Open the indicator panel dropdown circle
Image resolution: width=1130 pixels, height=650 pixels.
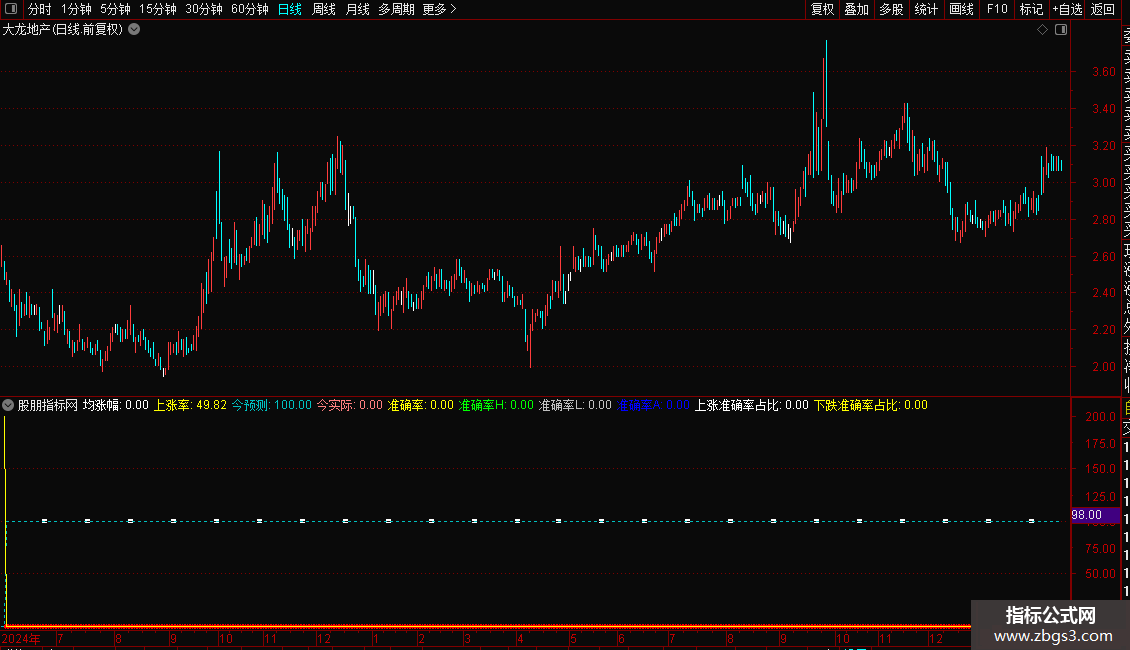coord(8,405)
